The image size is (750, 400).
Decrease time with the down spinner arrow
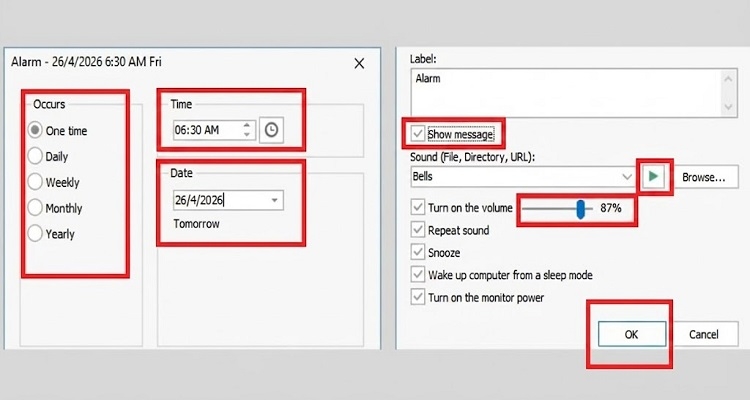click(x=247, y=134)
